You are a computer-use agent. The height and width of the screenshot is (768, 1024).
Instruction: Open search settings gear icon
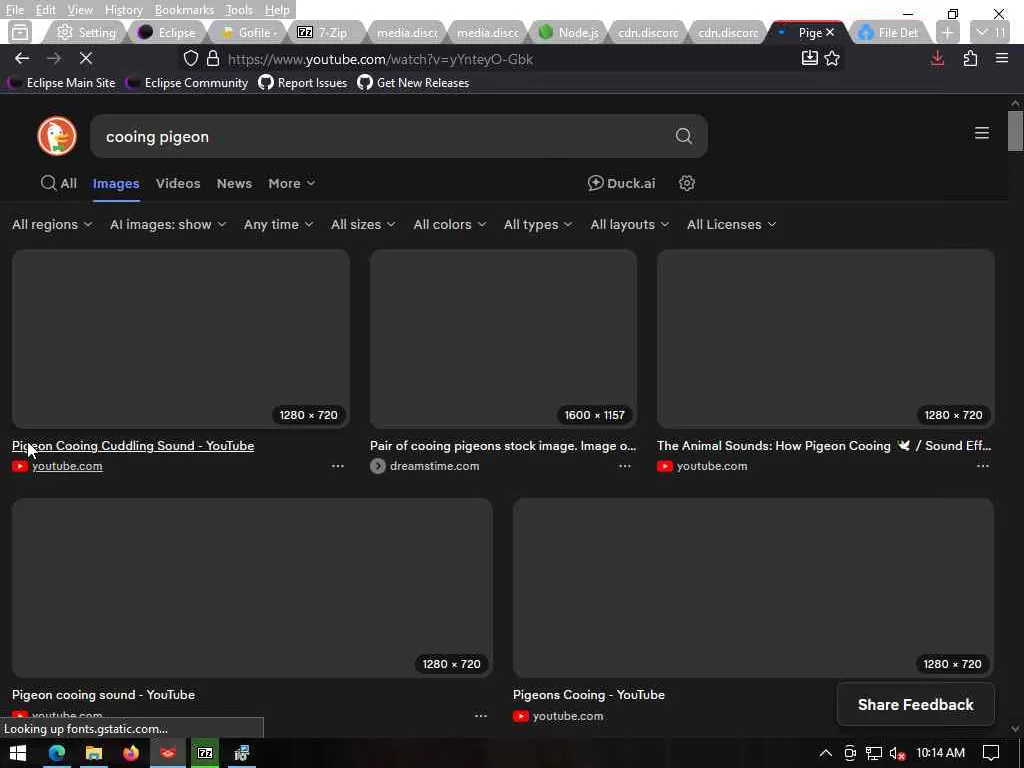686,184
